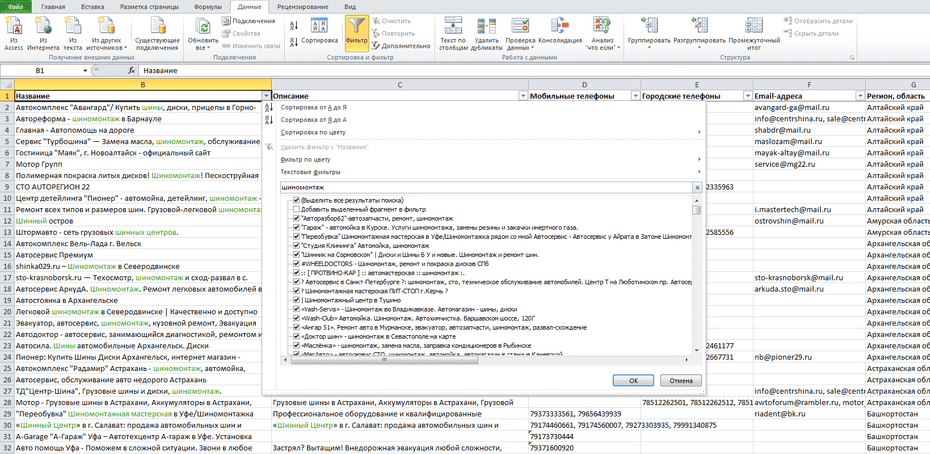
Task: Click the formula bar containing 'Название'
Action: [534, 71]
